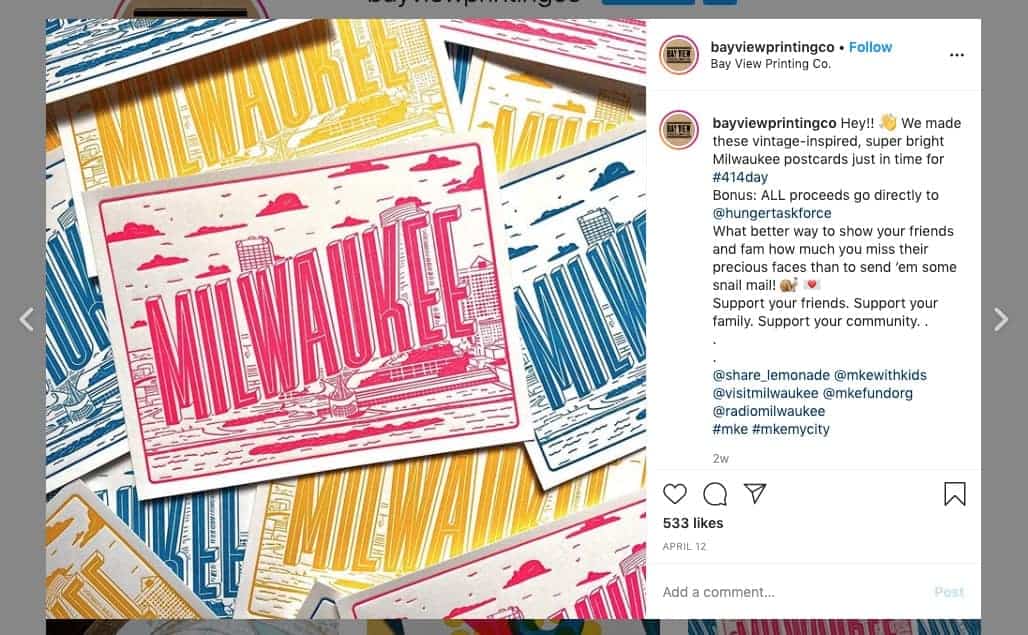This screenshot has width=1028, height=635.
Task: Open the three-dot more options menu
Action: (x=957, y=55)
